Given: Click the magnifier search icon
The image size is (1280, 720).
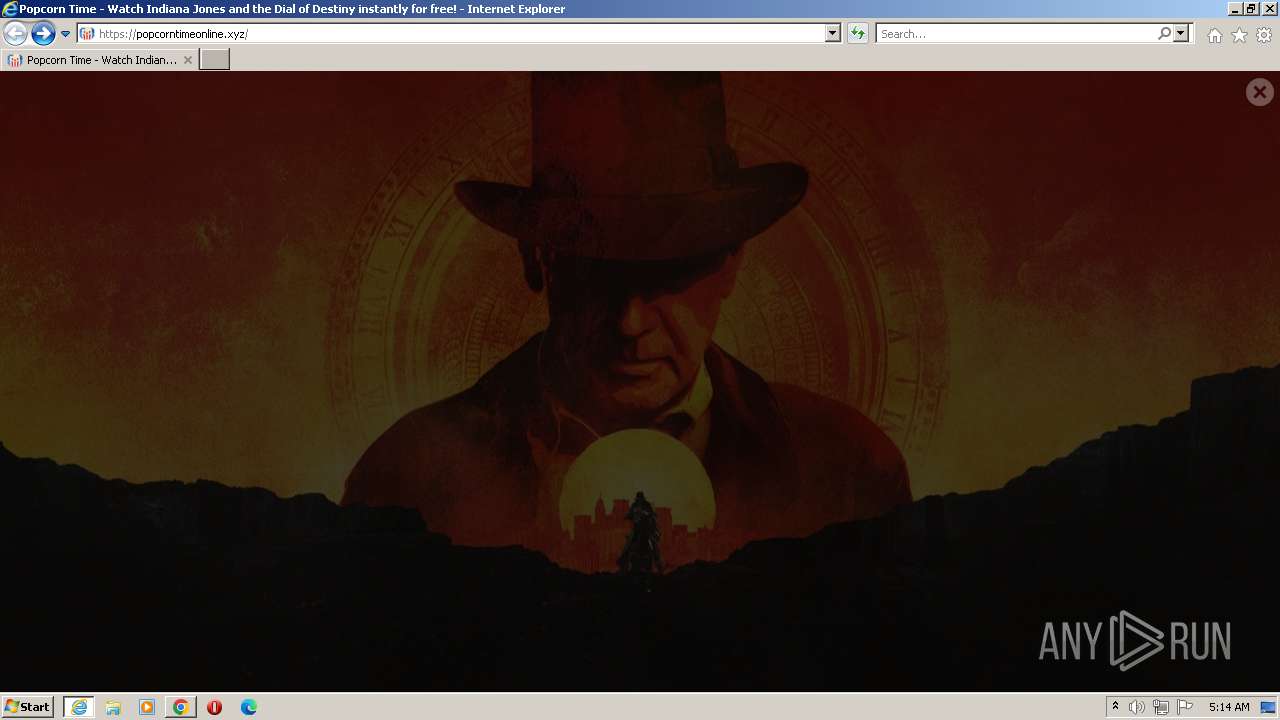Looking at the screenshot, I should [1164, 33].
